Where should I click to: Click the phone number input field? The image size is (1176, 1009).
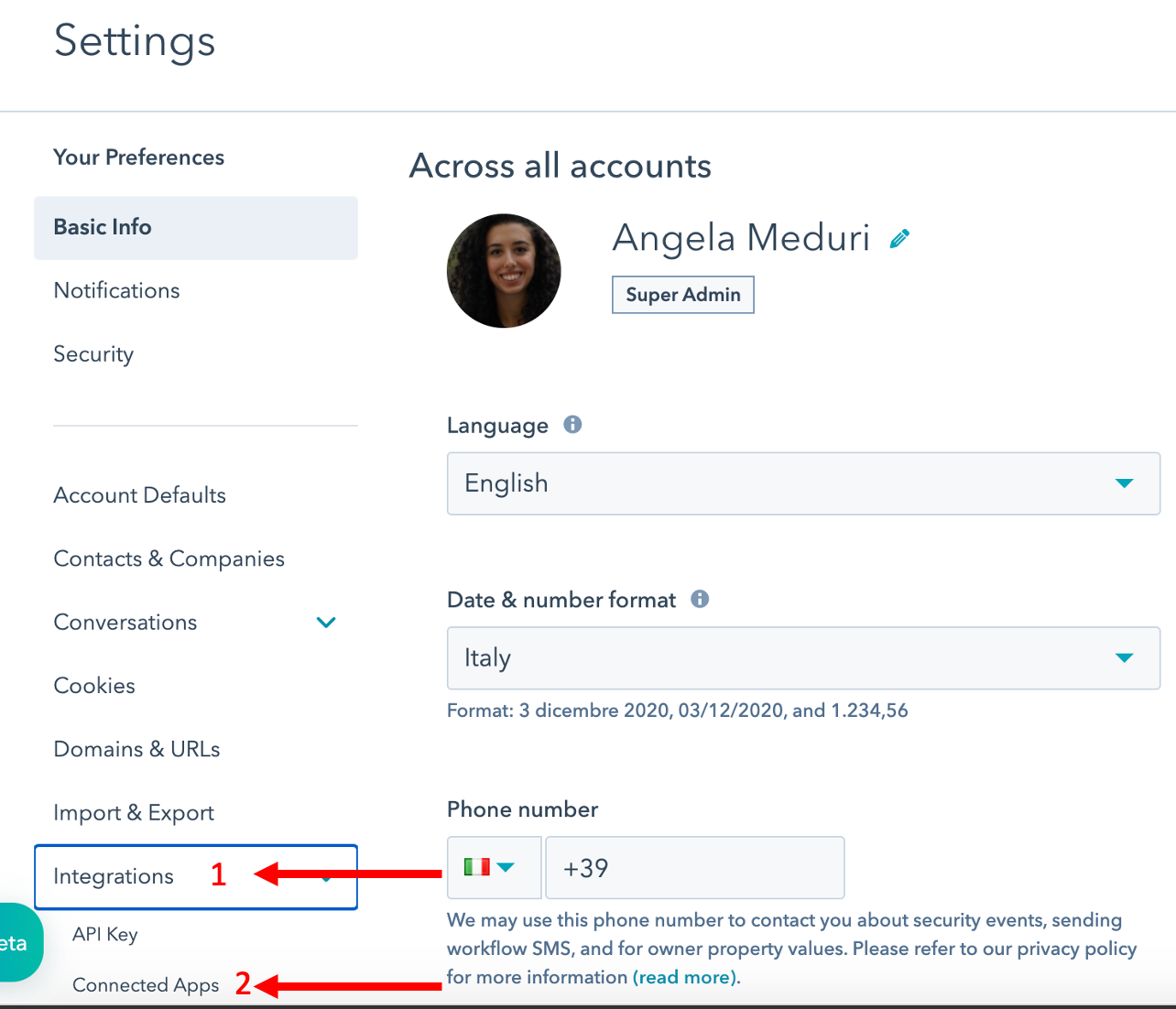(695, 867)
